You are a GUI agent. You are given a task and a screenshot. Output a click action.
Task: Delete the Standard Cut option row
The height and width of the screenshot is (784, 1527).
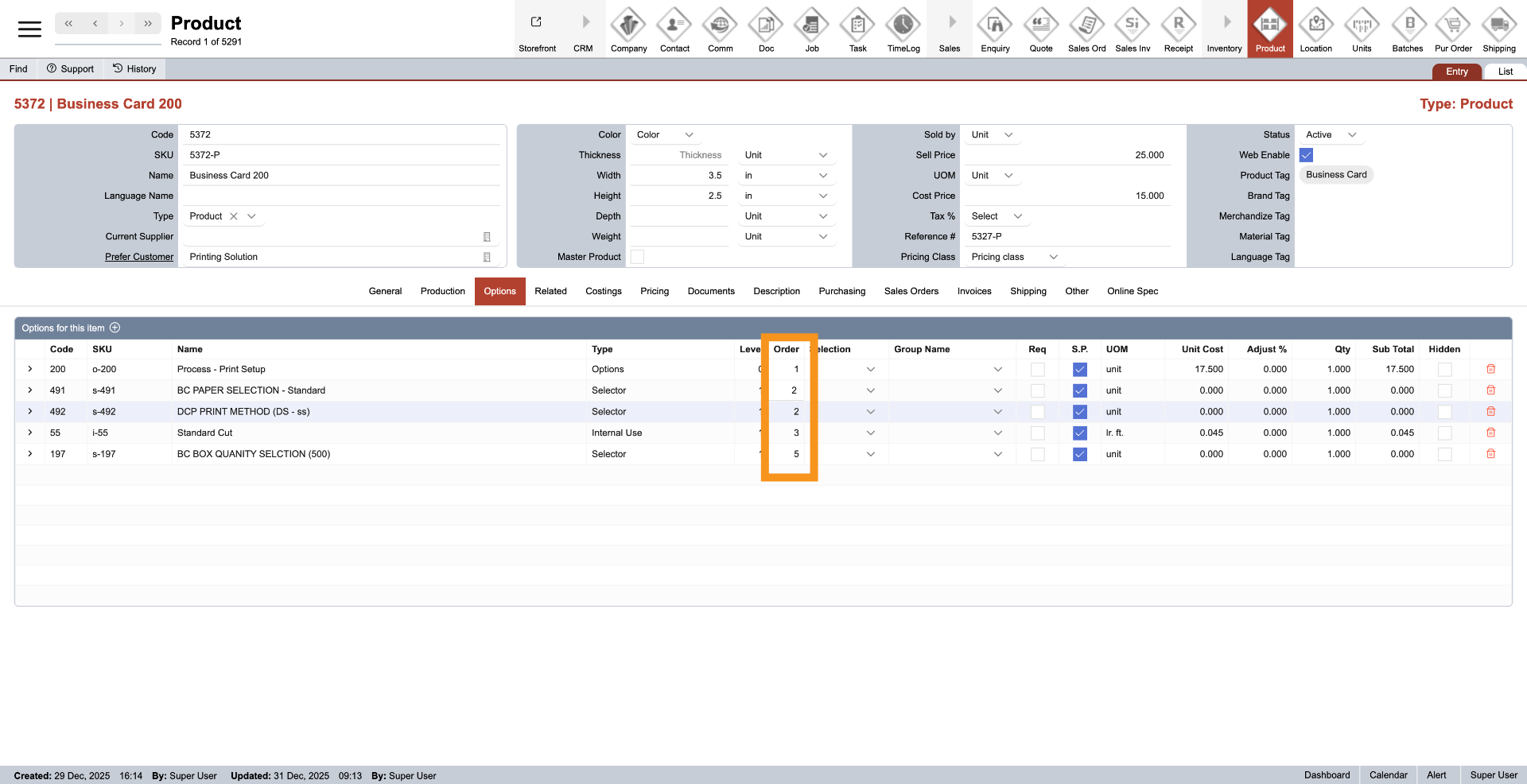pyautogui.click(x=1490, y=433)
